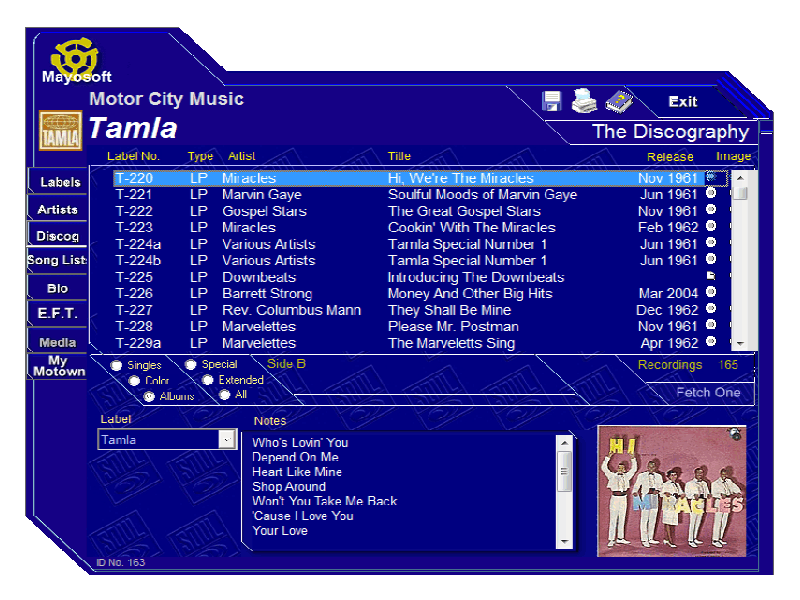Screen dimensions: 800x600
Task: Open the Song List tab
Action: (x=57, y=260)
